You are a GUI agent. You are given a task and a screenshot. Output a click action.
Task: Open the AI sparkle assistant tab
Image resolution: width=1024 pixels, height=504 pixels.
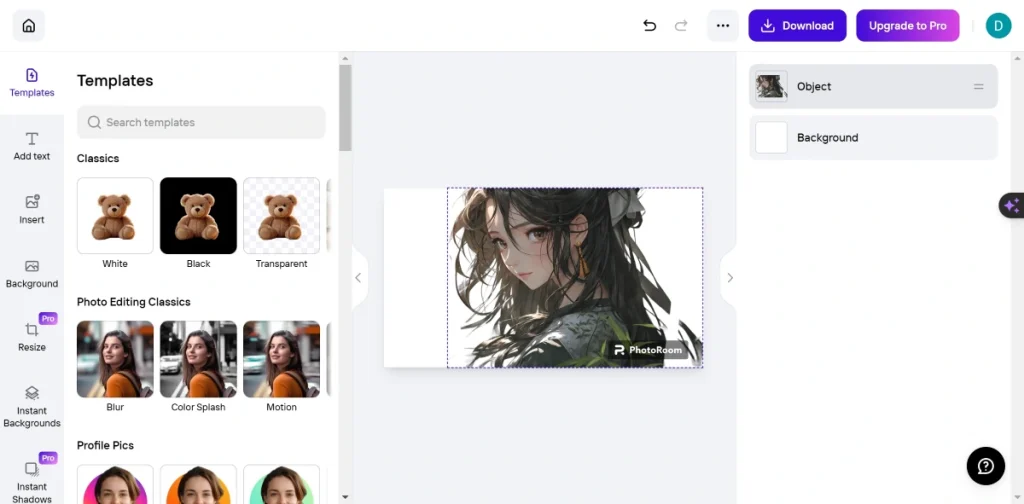pyautogui.click(x=1012, y=206)
